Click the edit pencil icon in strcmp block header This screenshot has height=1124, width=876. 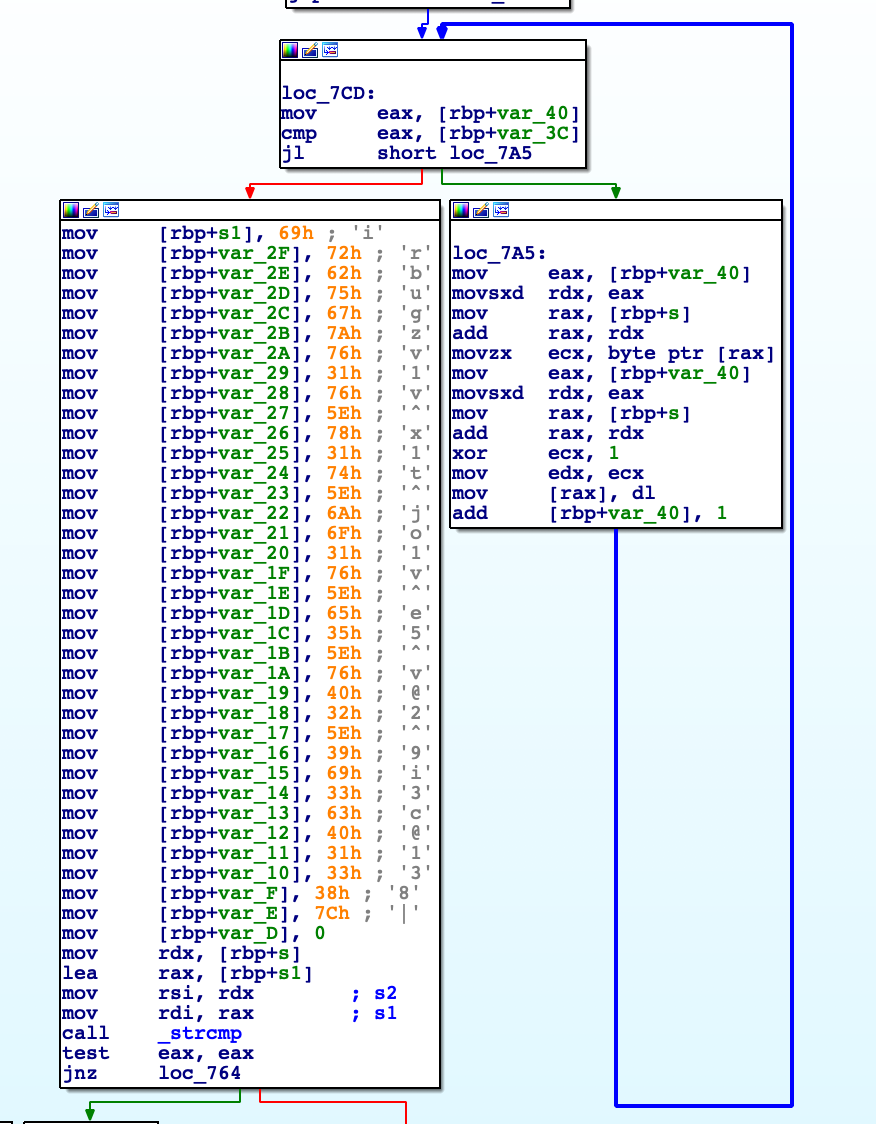90,210
